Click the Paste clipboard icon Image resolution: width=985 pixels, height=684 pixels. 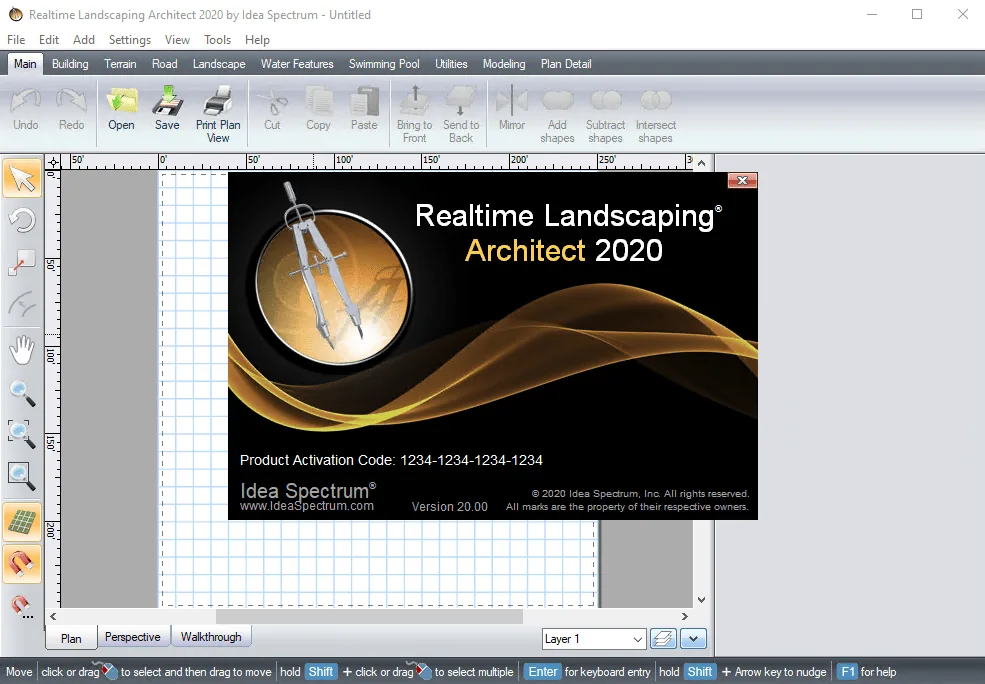tap(364, 101)
